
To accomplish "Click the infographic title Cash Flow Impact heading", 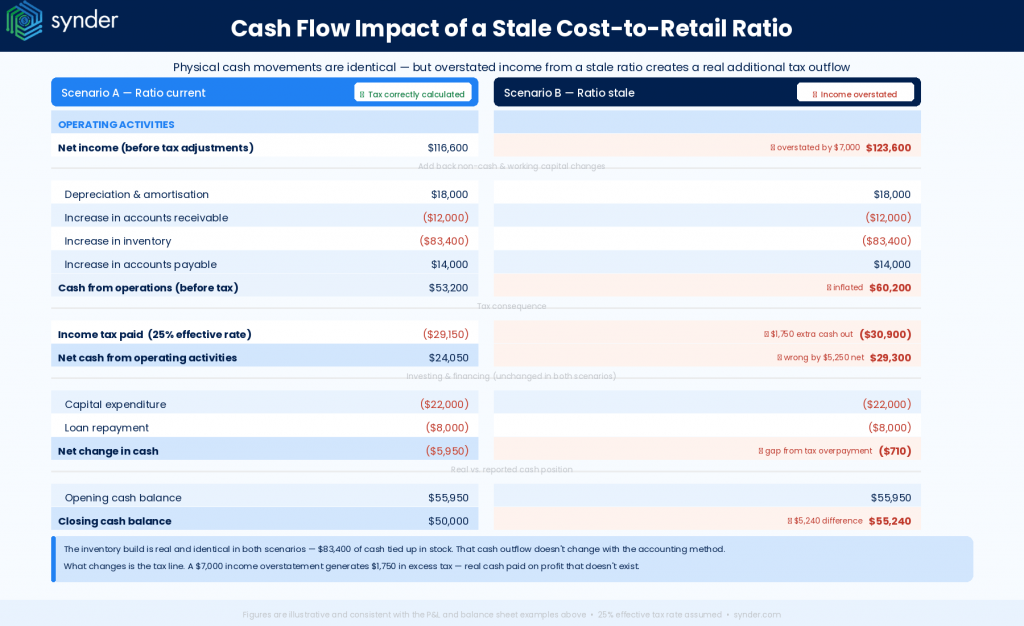I will click(x=512, y=29).
